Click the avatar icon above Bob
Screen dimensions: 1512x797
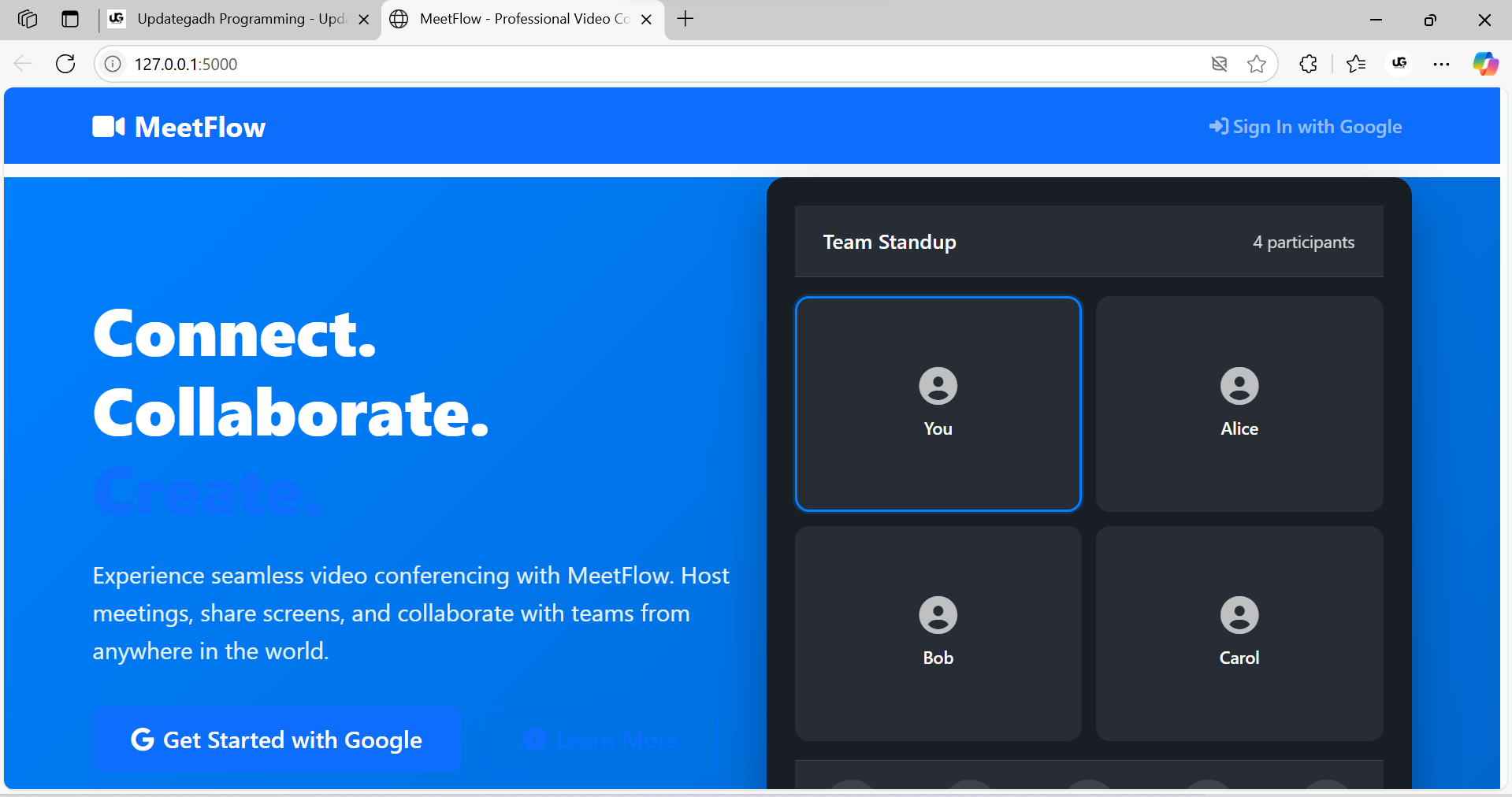coord(938,615)
